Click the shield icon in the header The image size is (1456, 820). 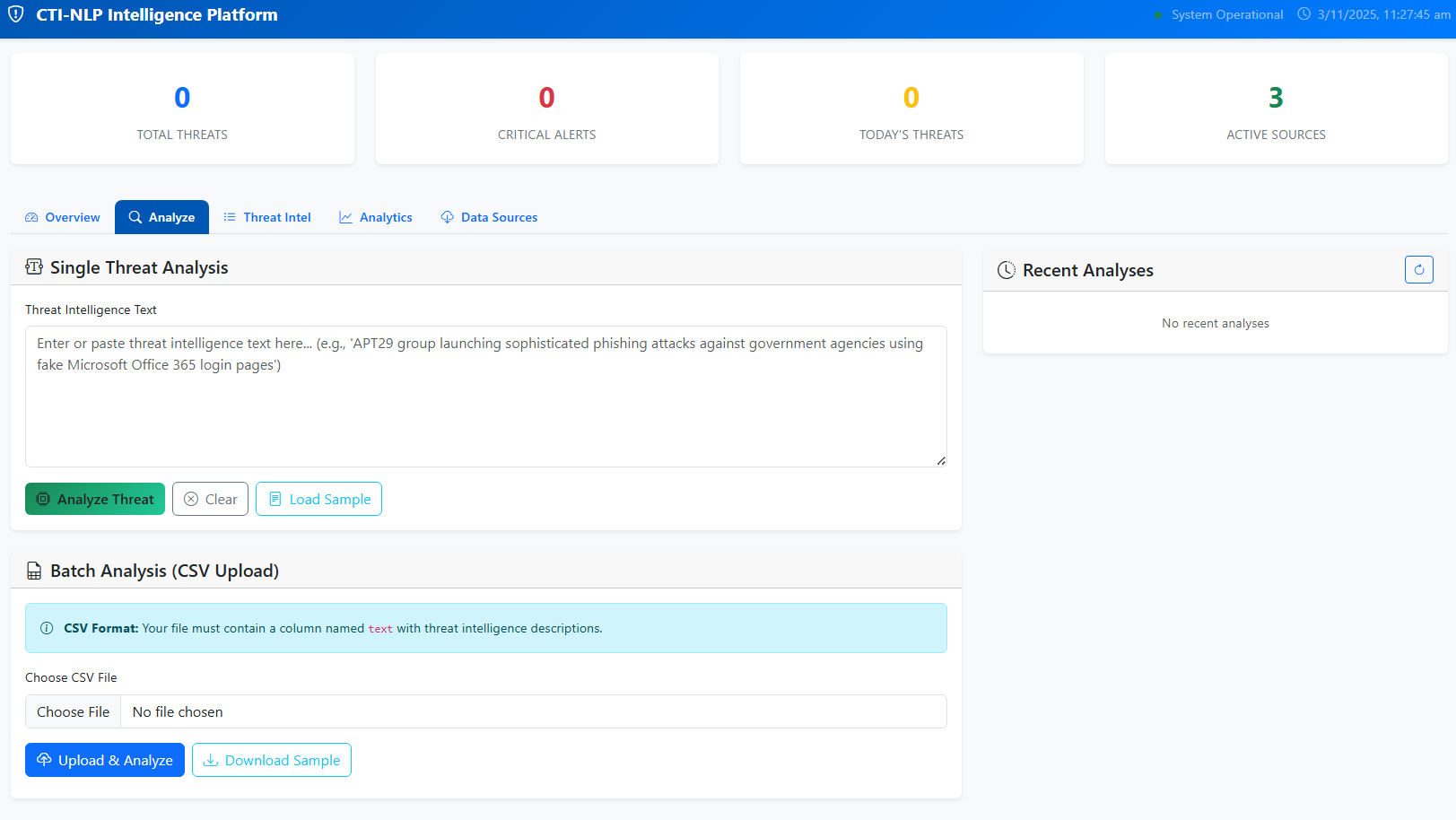point(15,14)
